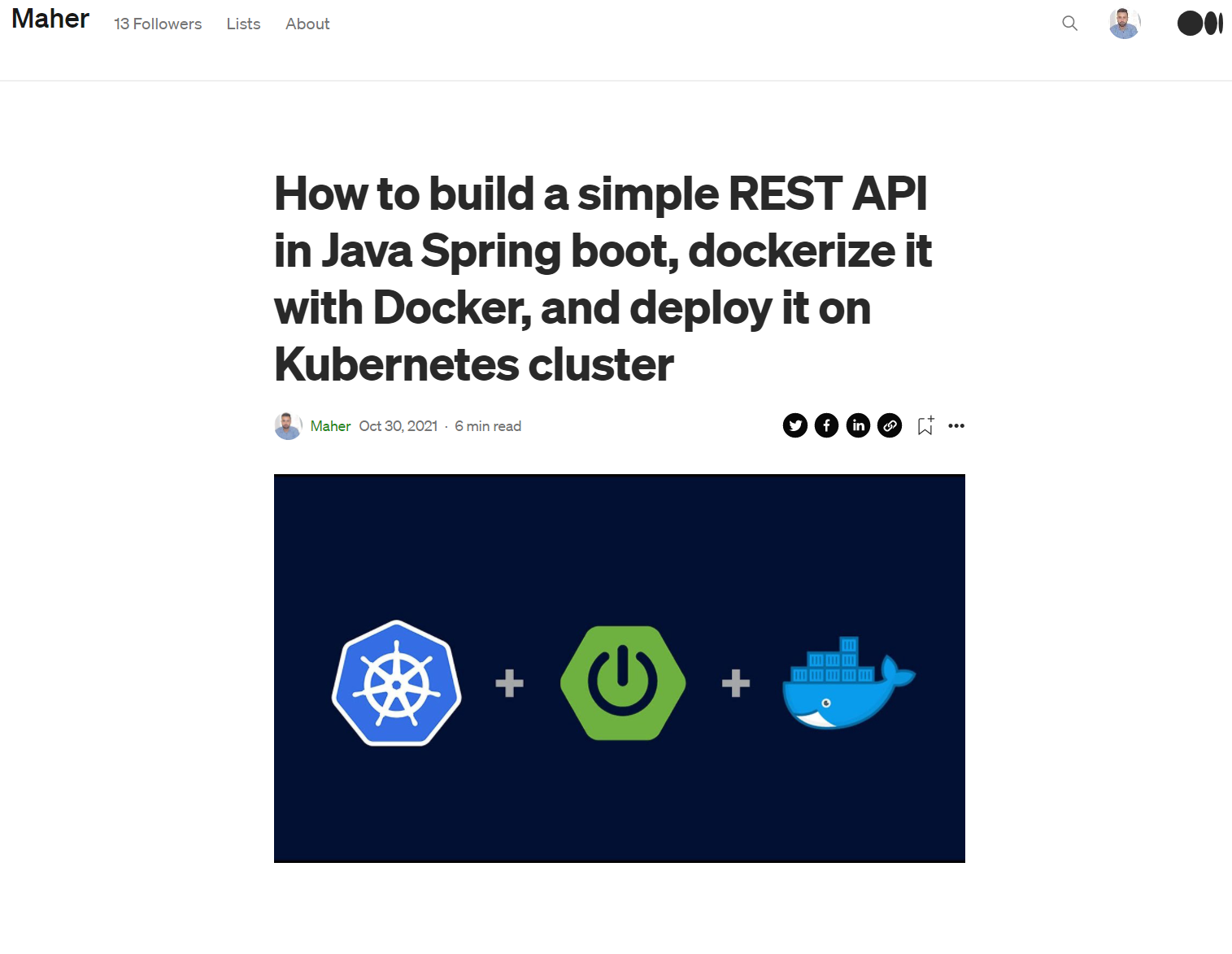Click the 6 min read label

[488, 426]
